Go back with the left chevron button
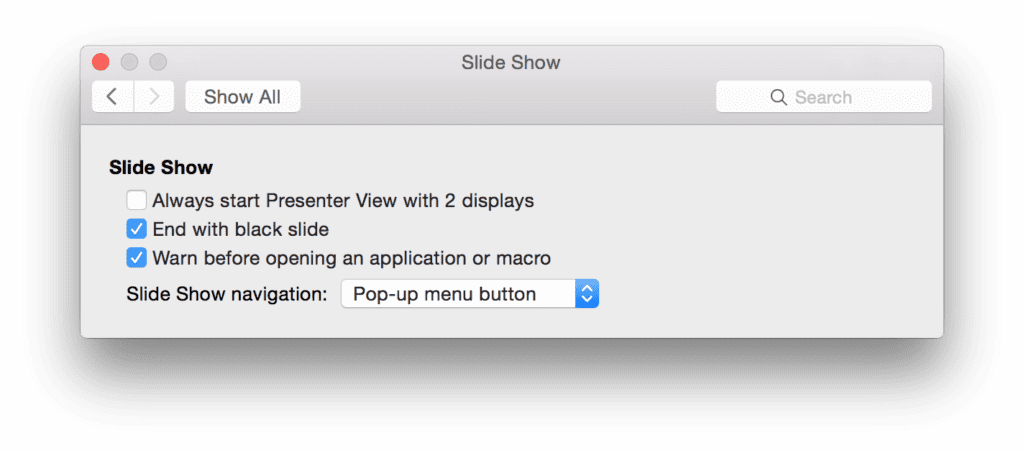The height and width of the screenshot is (453, 1024). [x=113, y=97]
